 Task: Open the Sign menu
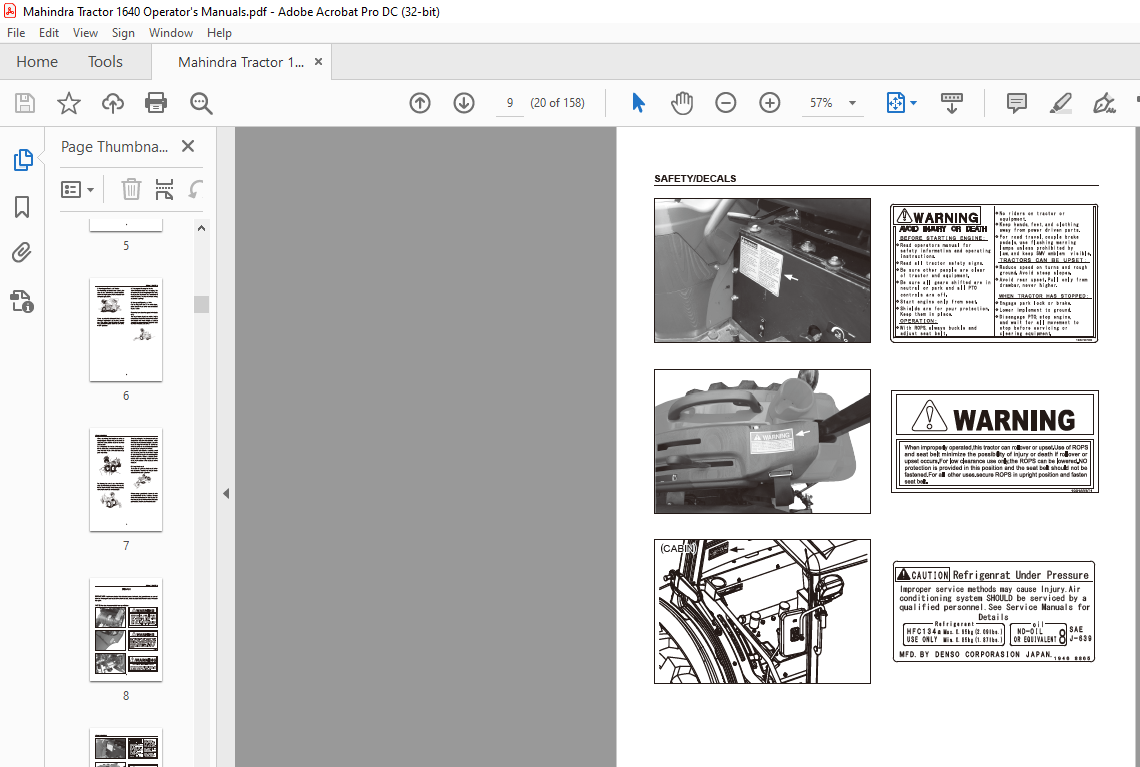[x=123, y=33]
